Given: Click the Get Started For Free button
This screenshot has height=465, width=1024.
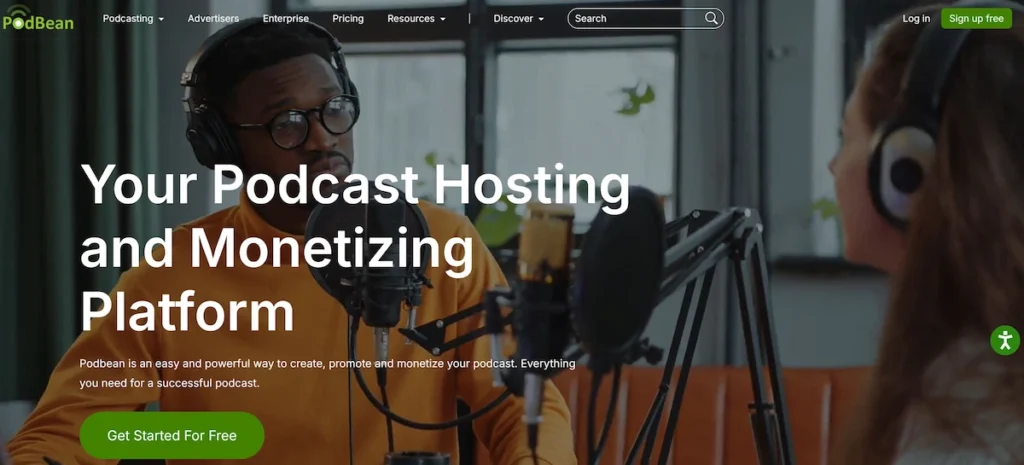Looking at the screenshot, I should click(x=172, y=435).
